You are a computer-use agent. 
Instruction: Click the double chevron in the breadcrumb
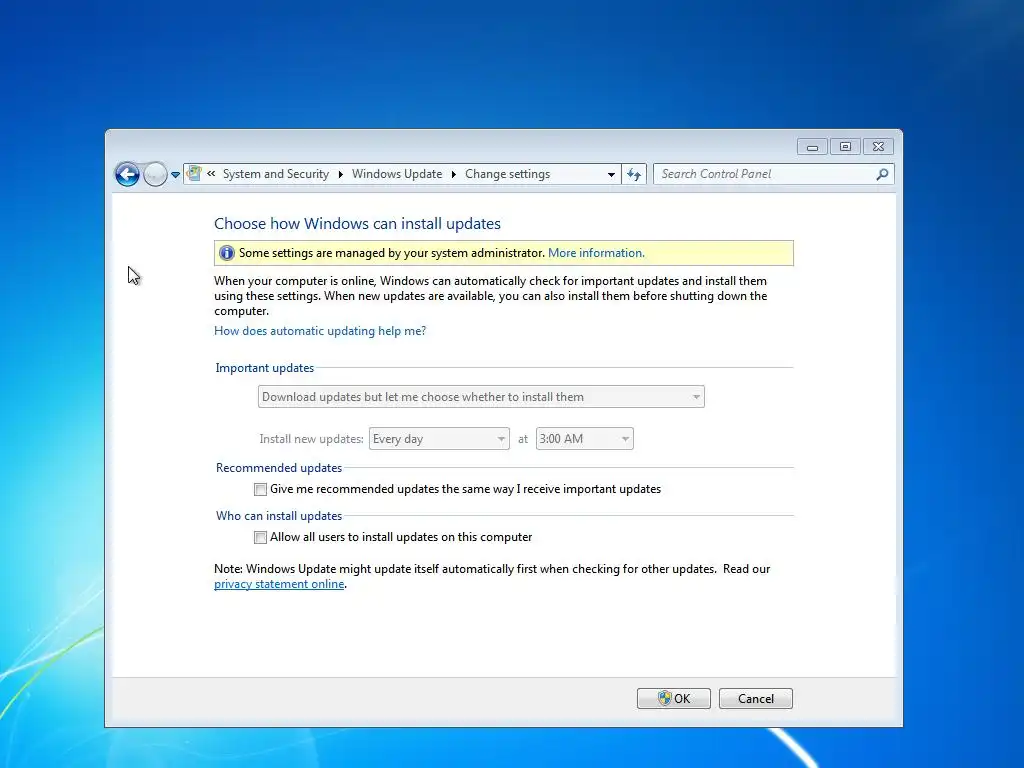tap(211, 174)
